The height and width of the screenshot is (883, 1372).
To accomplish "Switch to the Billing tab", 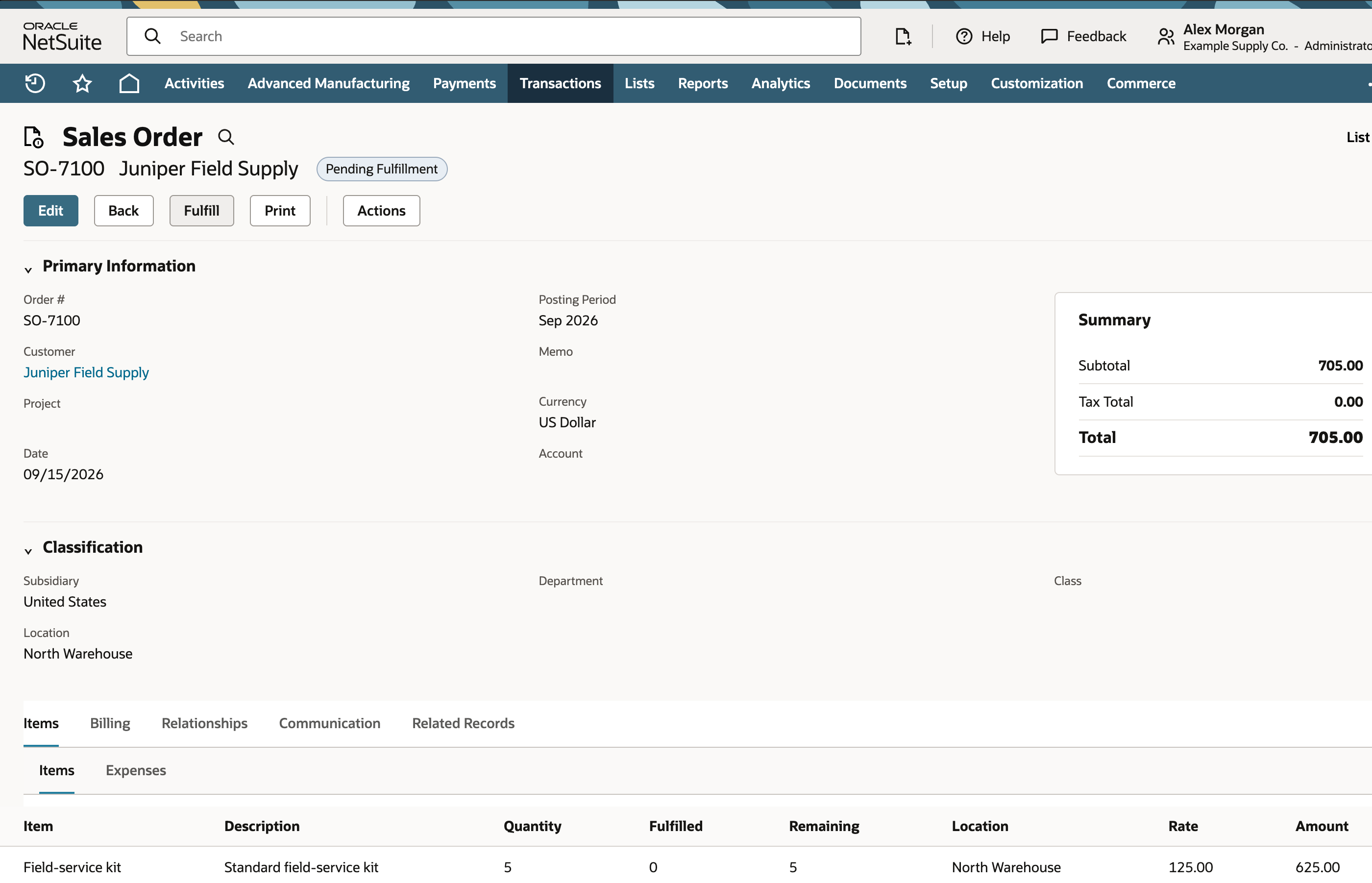I will point(110,723).
